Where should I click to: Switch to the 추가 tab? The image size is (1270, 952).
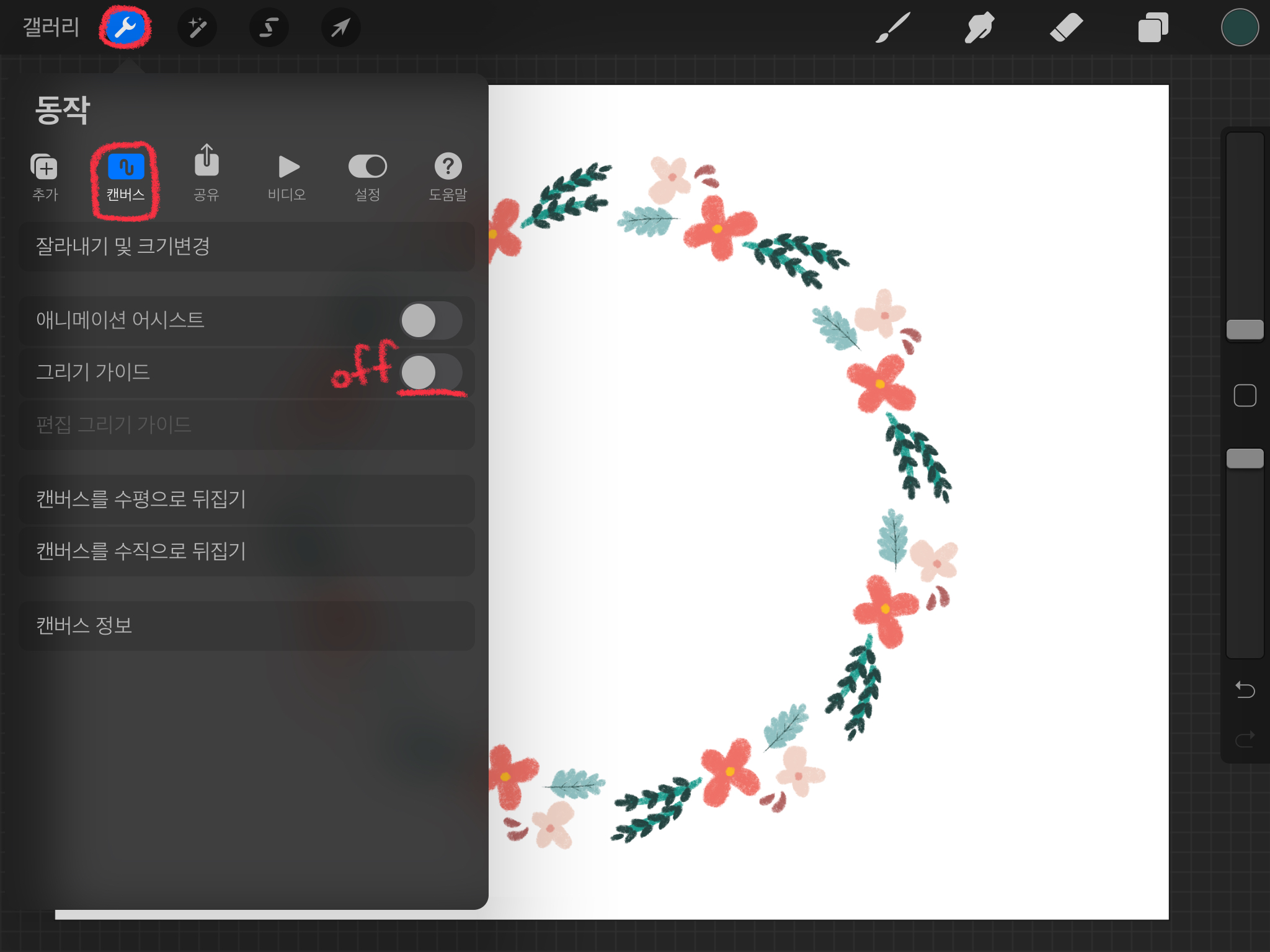[x=45, y=177]
